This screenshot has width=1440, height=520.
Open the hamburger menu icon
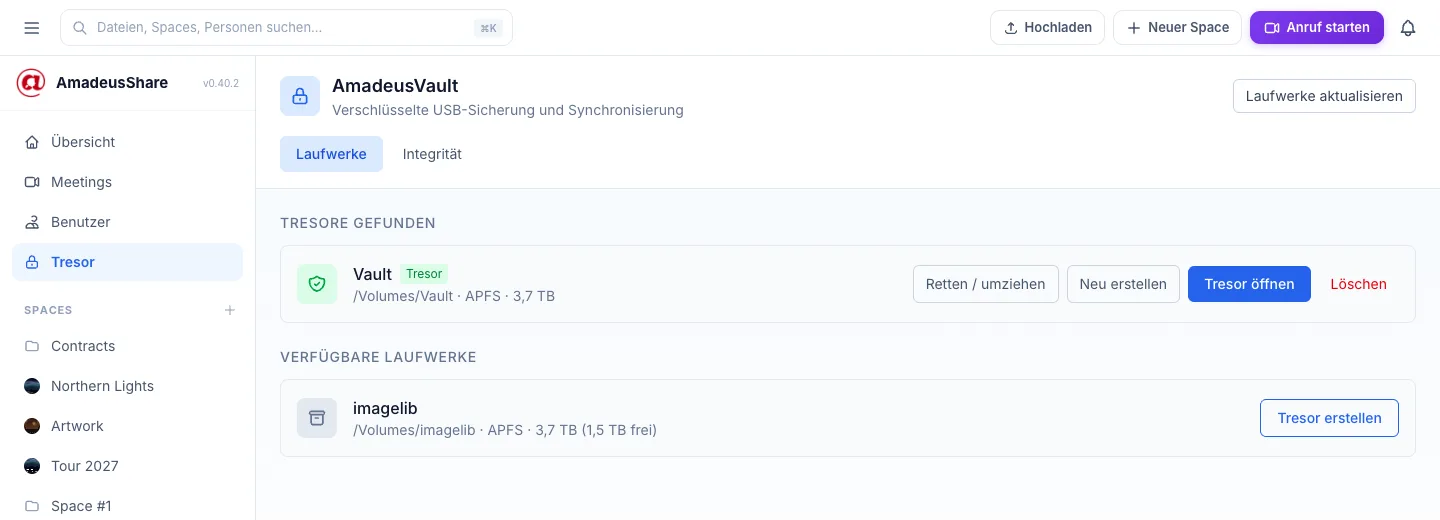click(32, 28)
